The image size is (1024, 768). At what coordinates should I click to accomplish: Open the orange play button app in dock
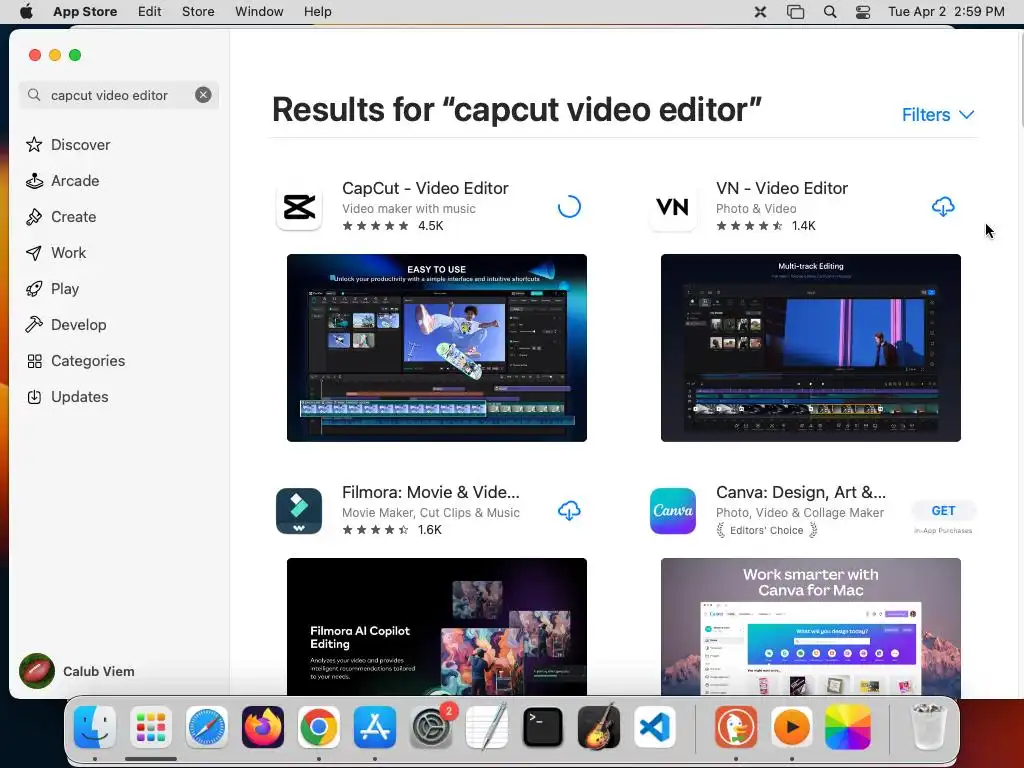pos(792,727)
